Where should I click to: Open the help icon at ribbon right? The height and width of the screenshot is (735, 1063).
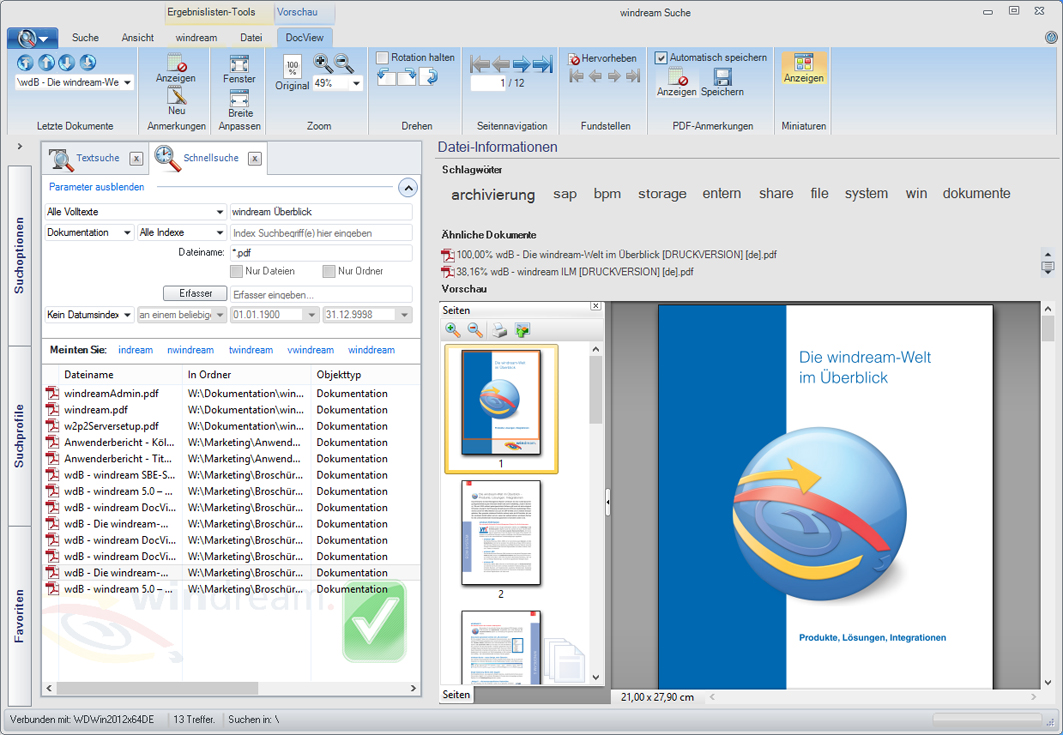point(1051,37)
